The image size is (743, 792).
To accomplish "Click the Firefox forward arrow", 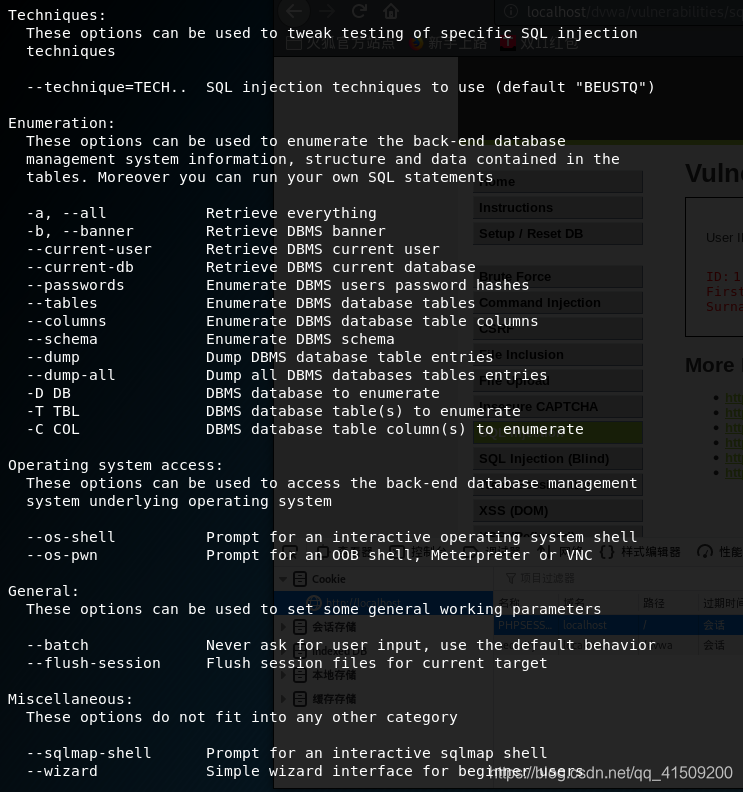I will coord(327,11).
